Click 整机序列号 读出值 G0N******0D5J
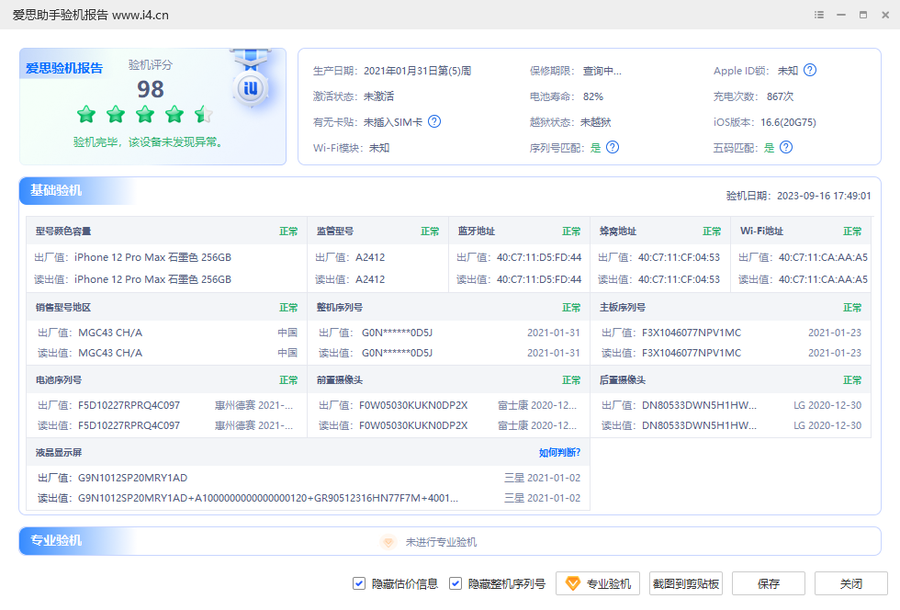The image size is (900, 610). pyautogui.click(x=397, y=353)
